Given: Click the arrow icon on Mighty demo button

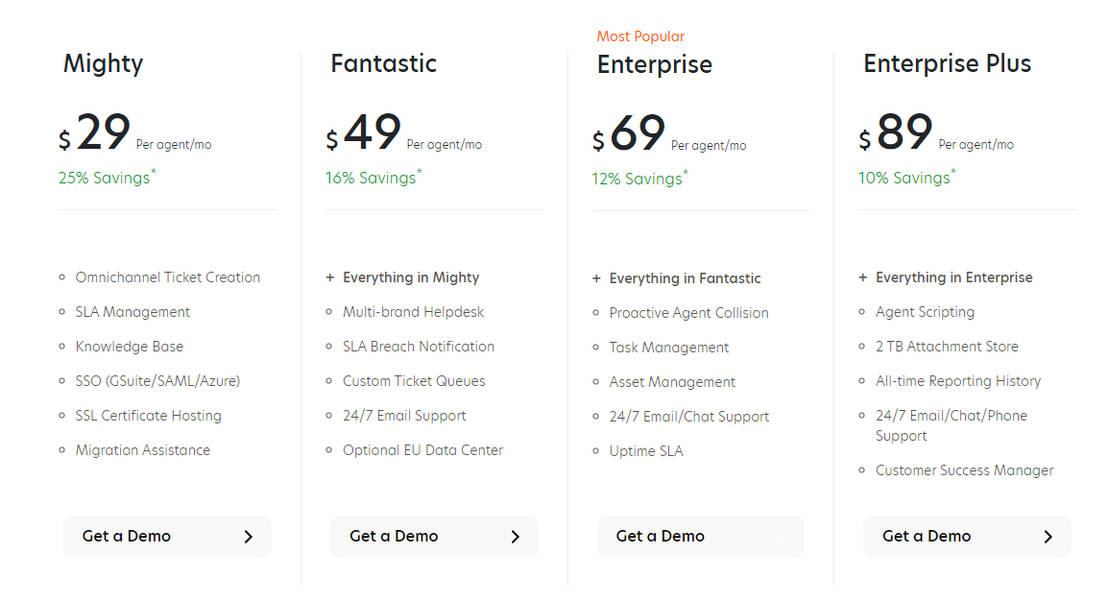Looking at the screenshot, I should pos(248,537).
